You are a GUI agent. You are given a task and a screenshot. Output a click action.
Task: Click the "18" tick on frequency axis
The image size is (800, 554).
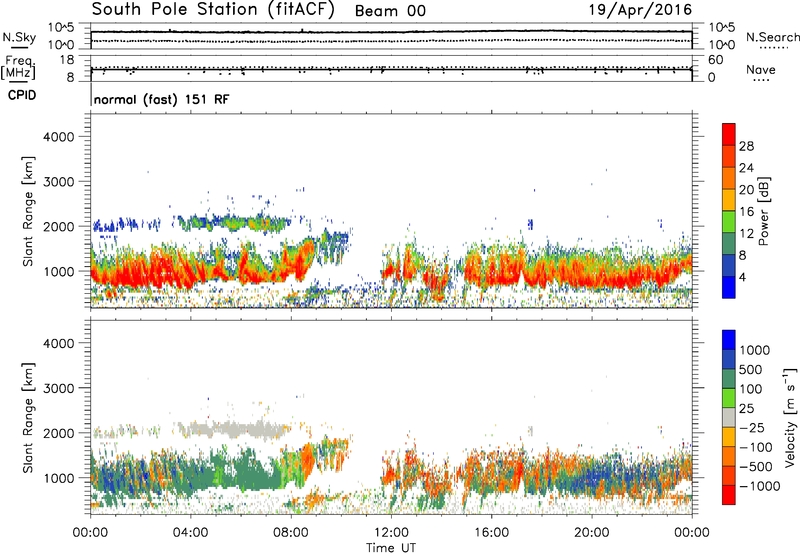click(67, 60)
